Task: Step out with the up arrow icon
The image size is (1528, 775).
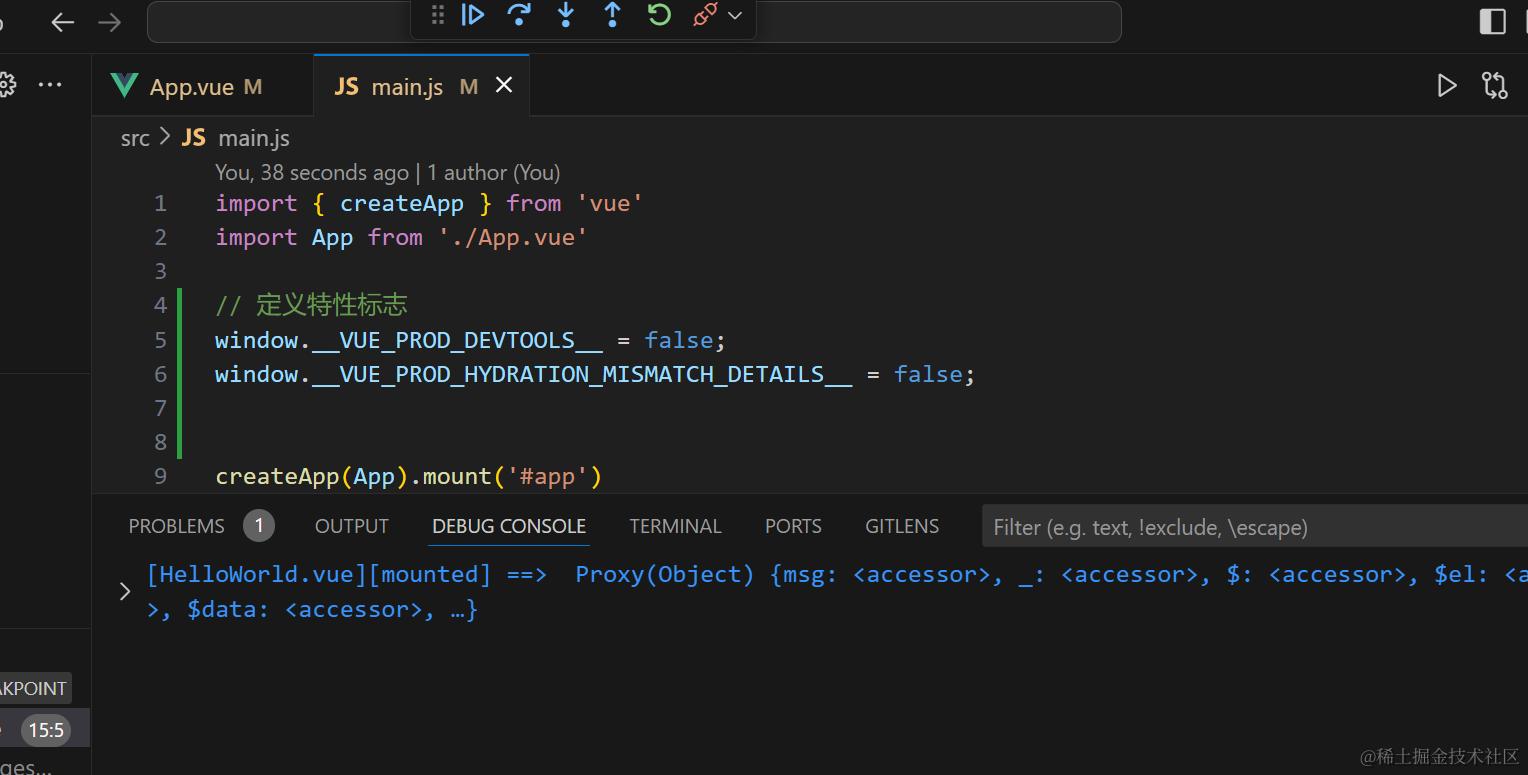Action: pos(612,15)
